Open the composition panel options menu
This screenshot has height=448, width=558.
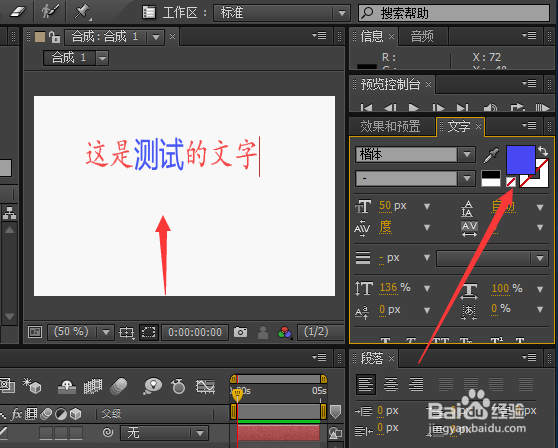319,36
